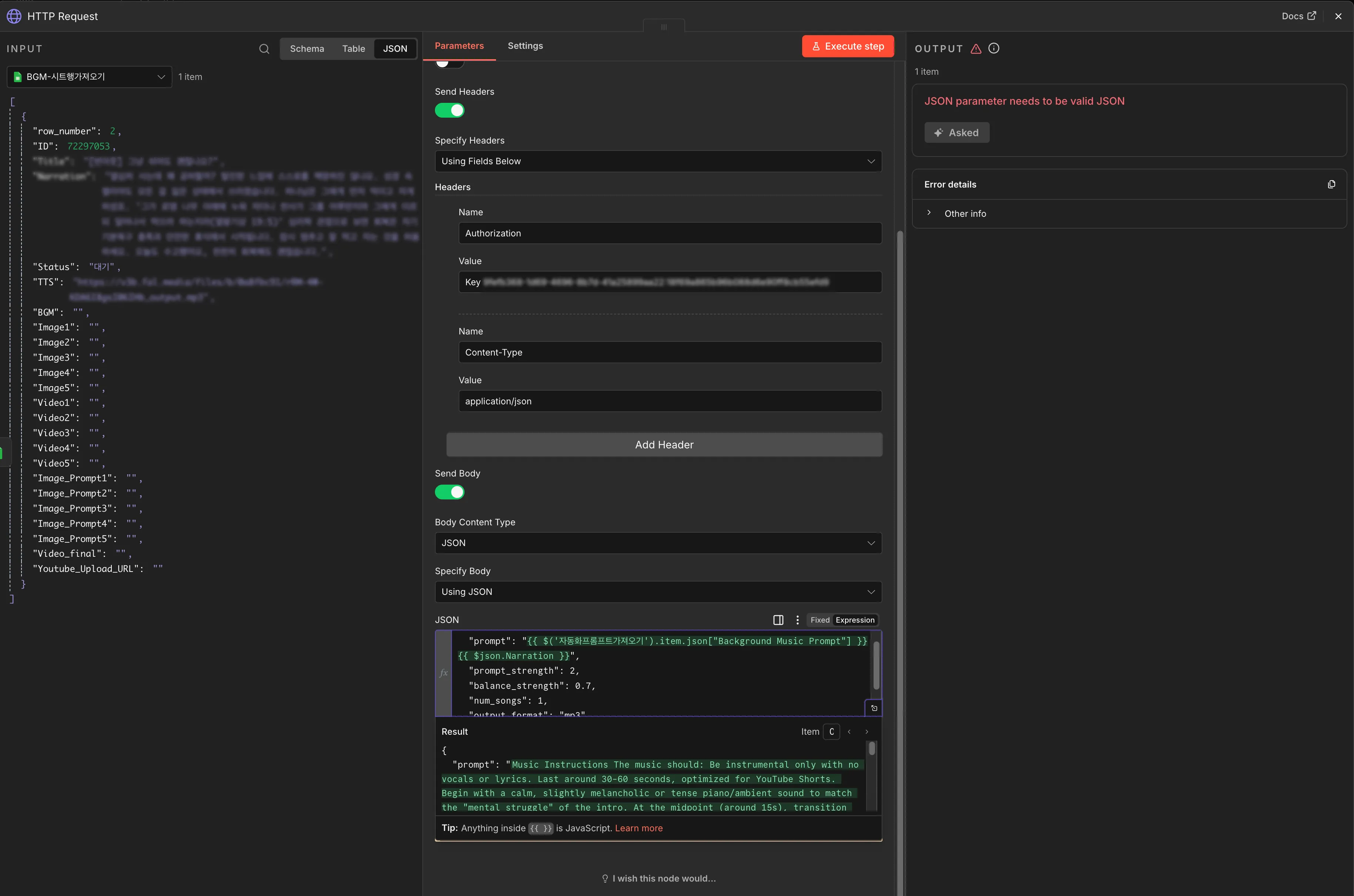Expand the JSON expression editor fullscreen icon
1354x896 pixels.
click(x=874, y=708)
